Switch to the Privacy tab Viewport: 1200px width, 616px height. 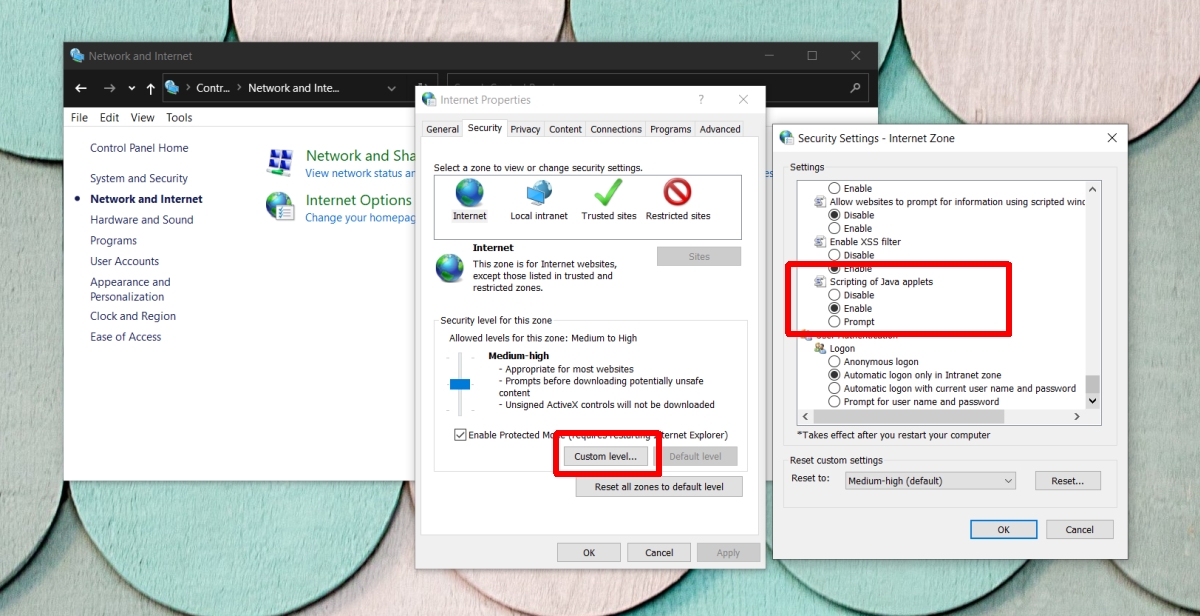(x=525, y=129)
